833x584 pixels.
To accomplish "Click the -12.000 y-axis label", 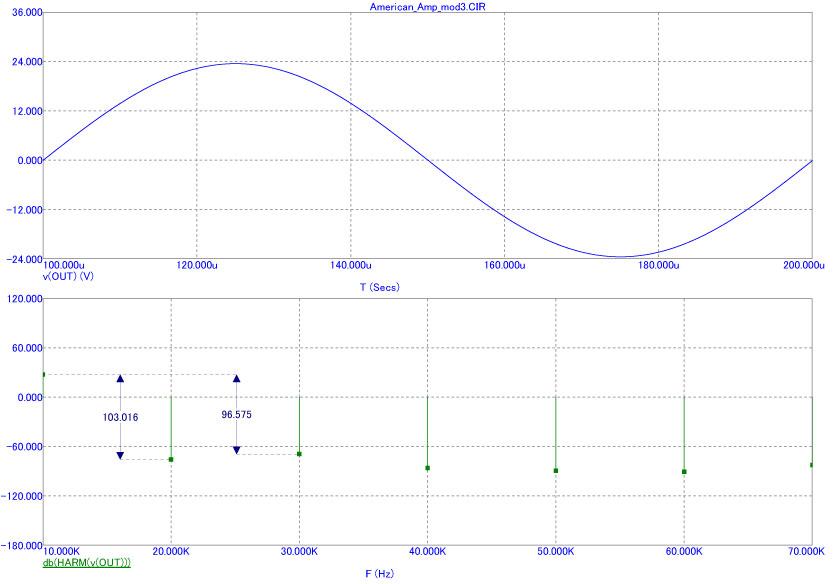I will 24,210.
